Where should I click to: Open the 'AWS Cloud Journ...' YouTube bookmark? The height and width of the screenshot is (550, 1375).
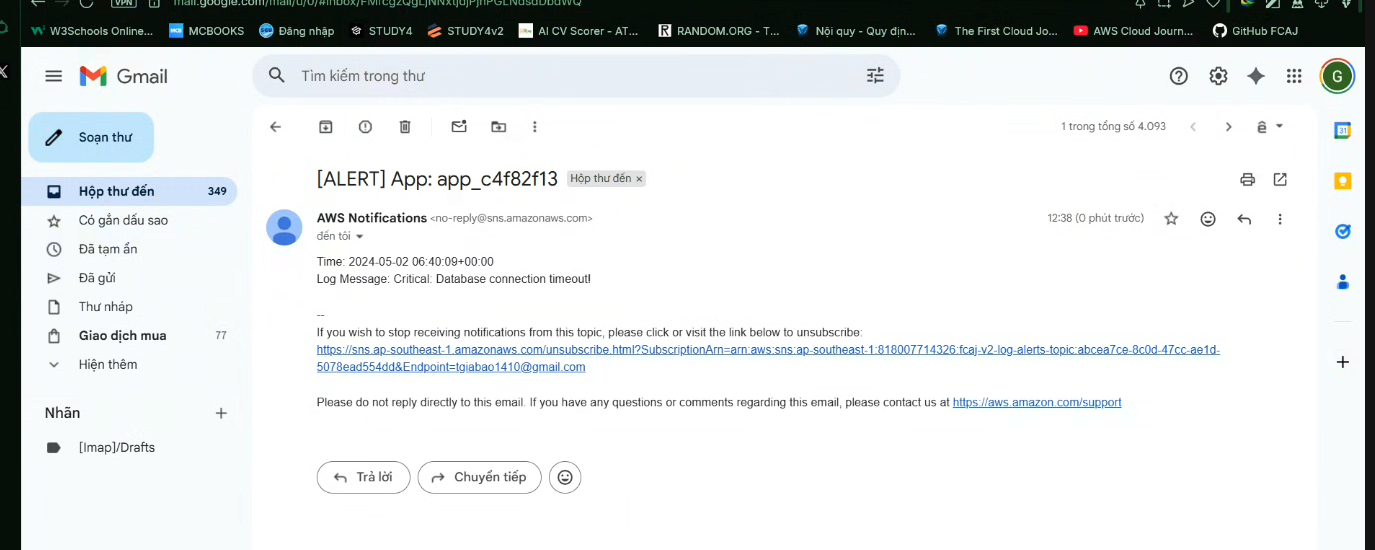click(x=1133, y=31)
